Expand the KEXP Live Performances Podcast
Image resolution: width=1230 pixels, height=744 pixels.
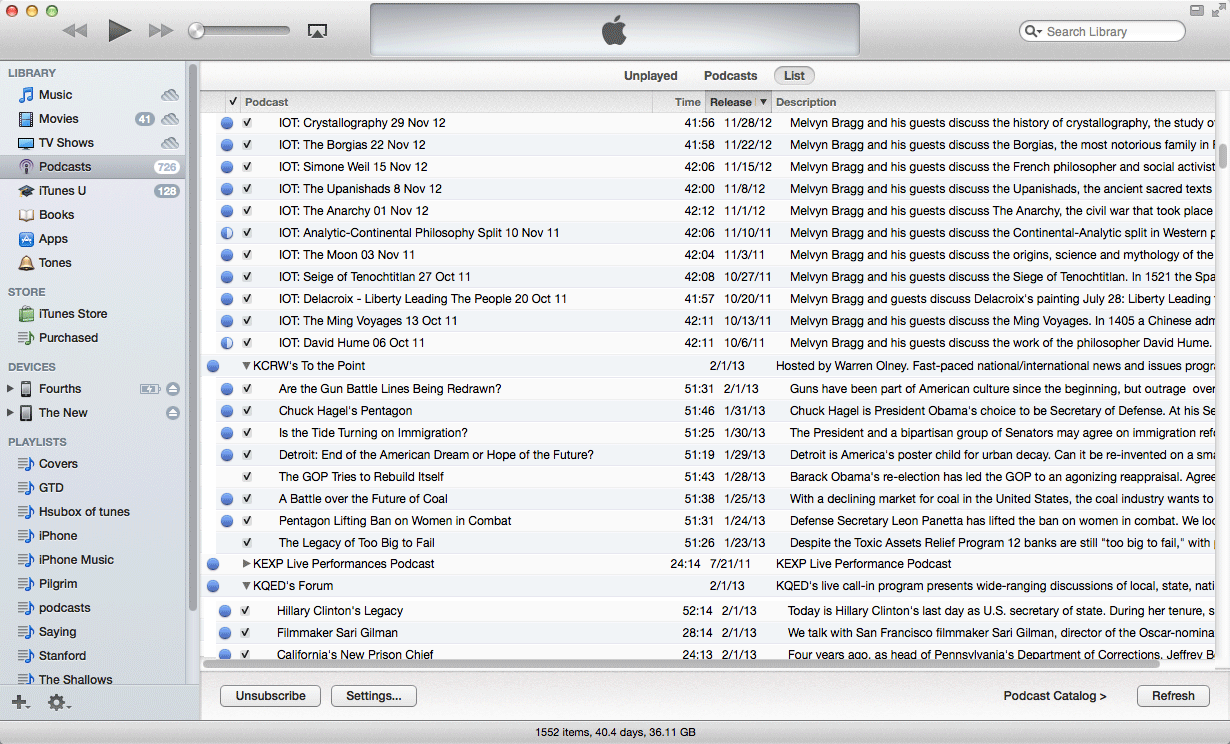247,564
